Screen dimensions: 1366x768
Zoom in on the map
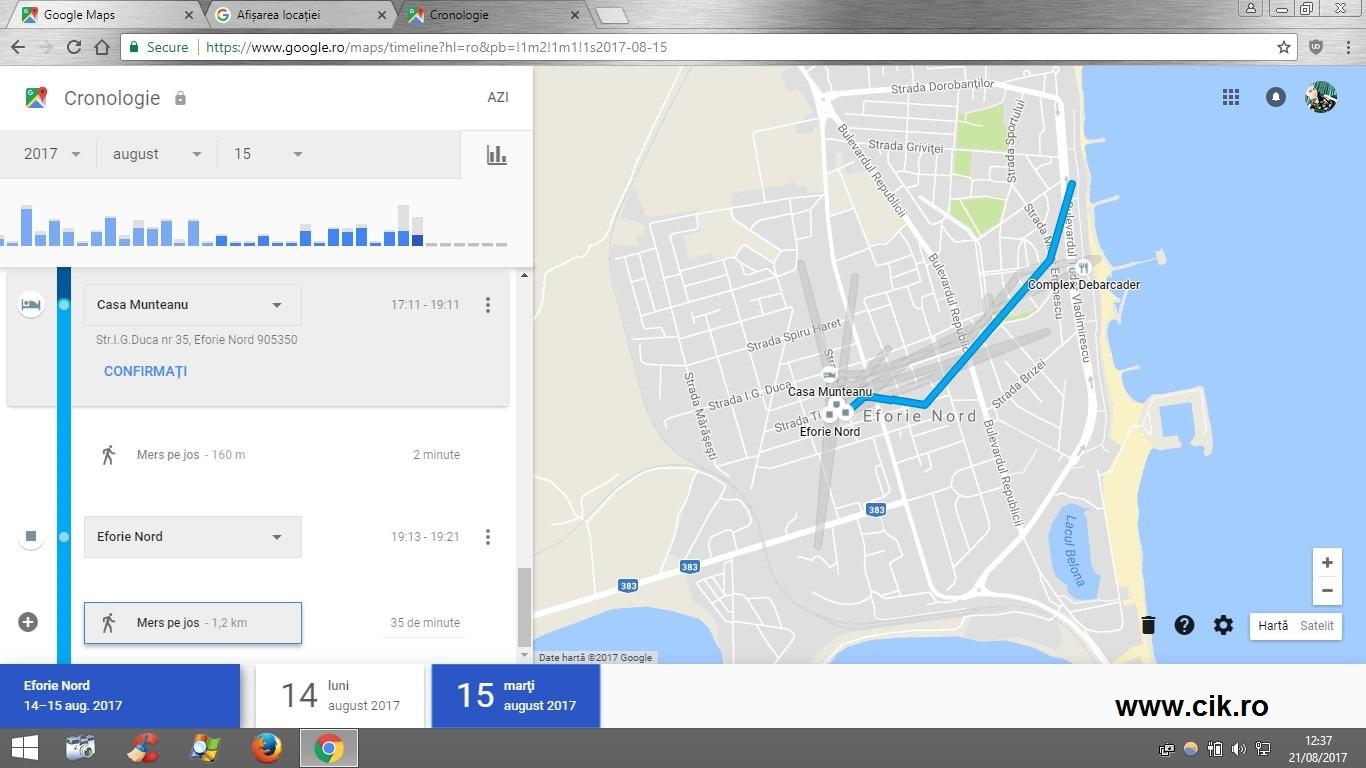(1327, 562)
